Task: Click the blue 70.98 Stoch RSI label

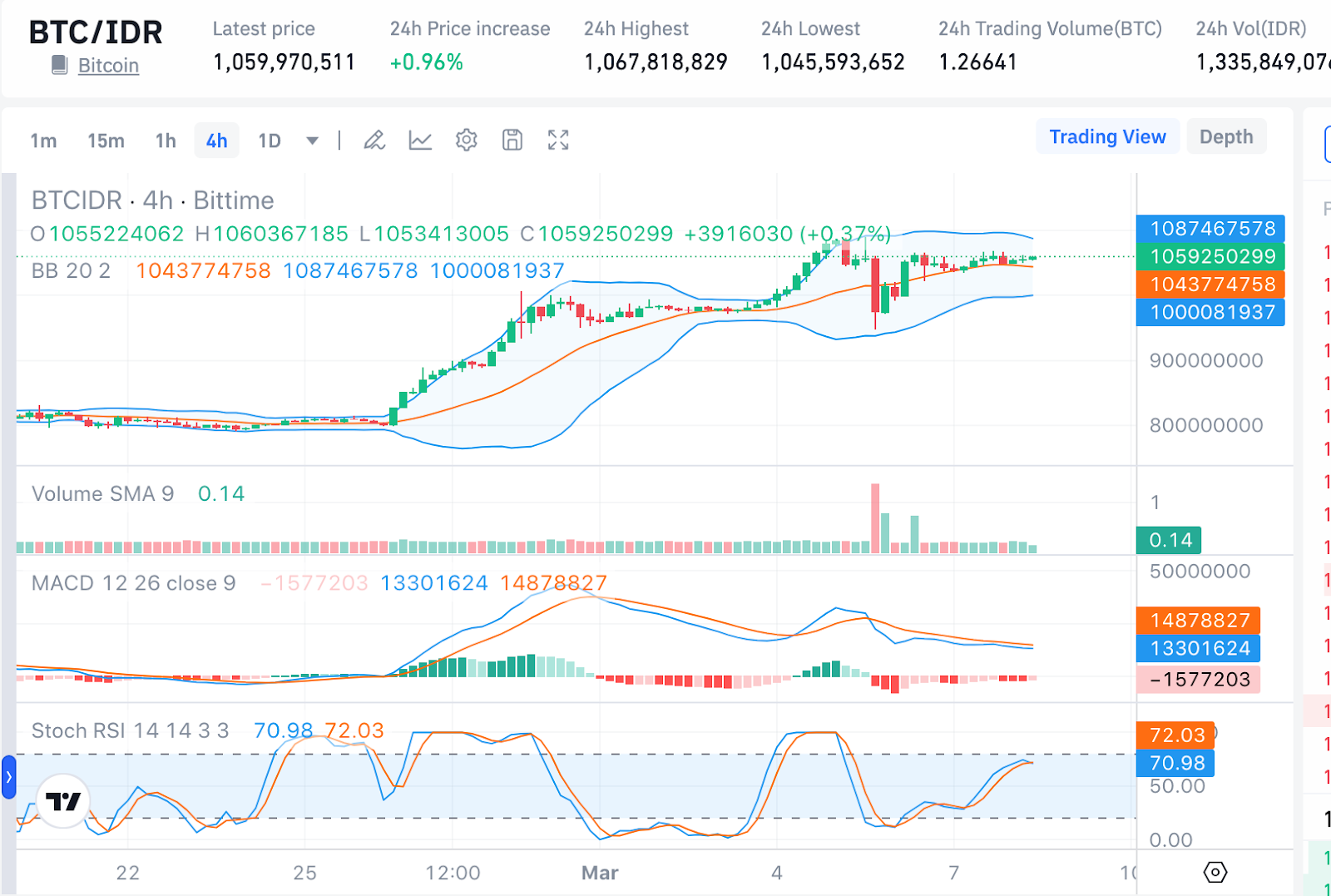Action: [x=1176, y=763]
